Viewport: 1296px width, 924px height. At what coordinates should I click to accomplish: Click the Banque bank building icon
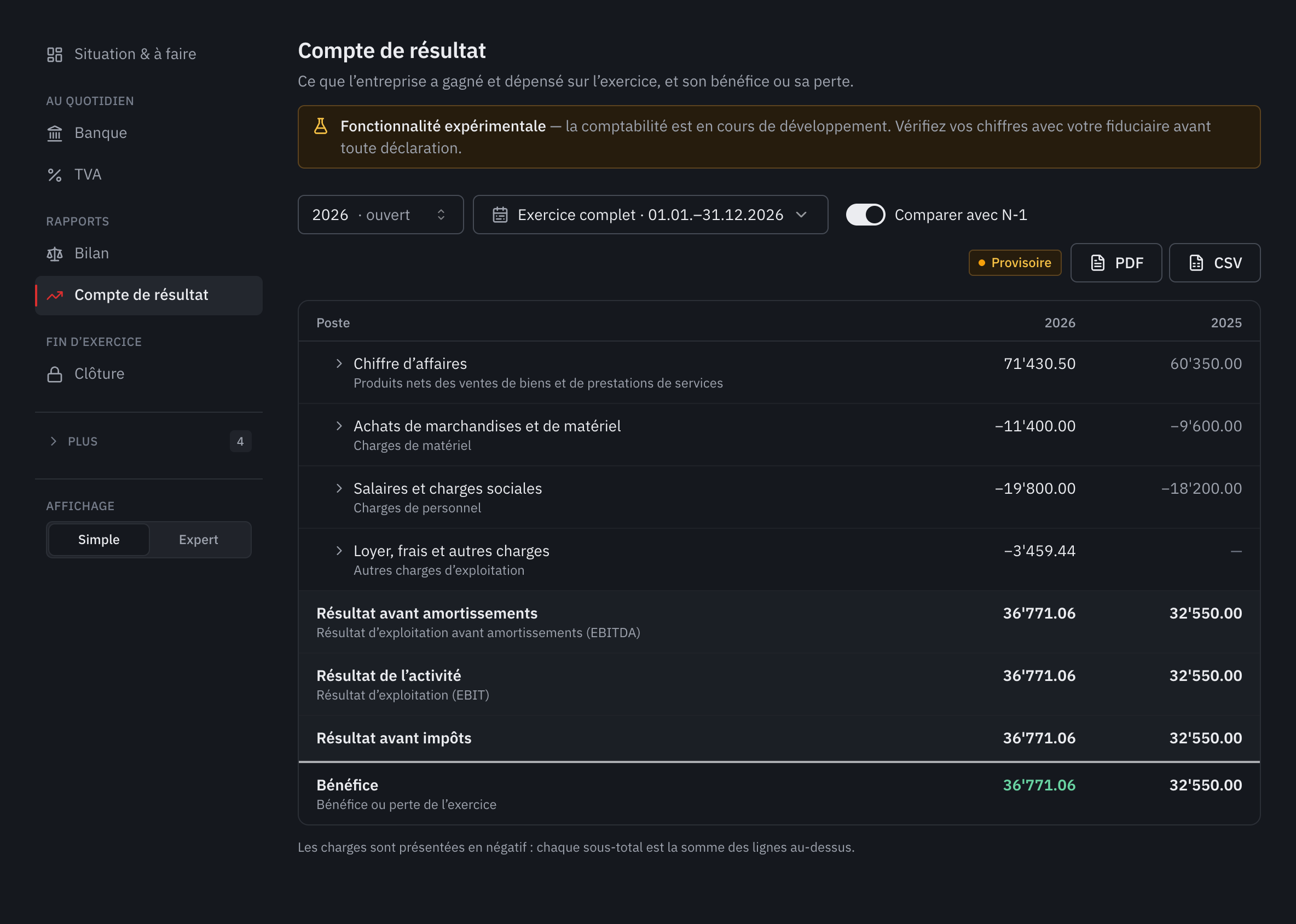click(x=55, y=133)
